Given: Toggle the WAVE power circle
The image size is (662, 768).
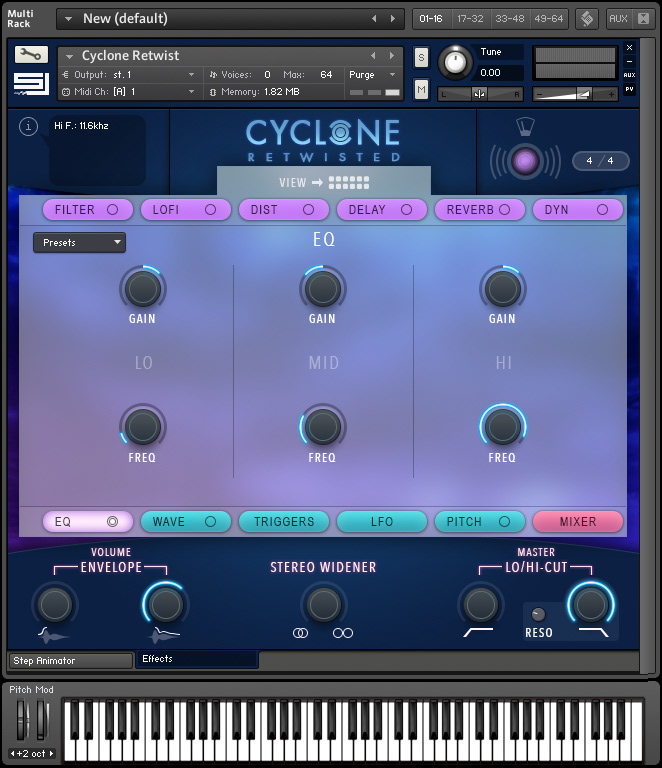Looking at the screenshot, I should [211, 522].
